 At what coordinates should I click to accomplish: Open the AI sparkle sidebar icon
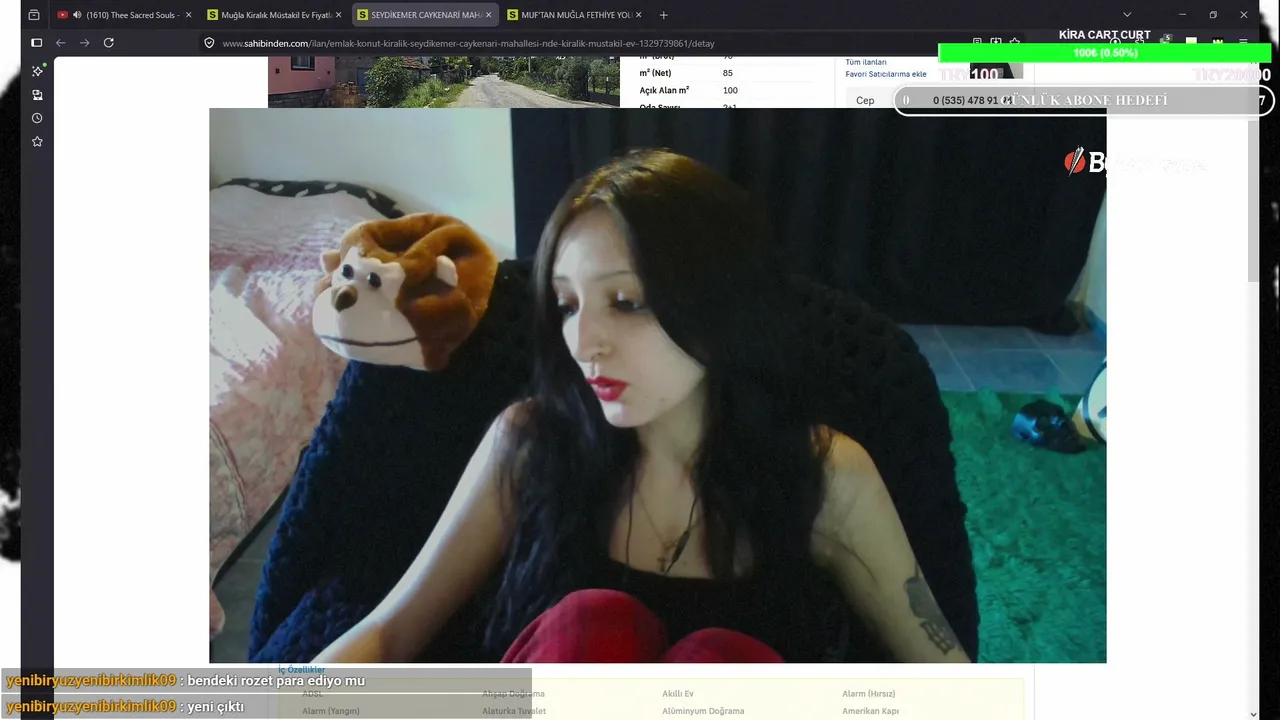click(x=37, y=71)
